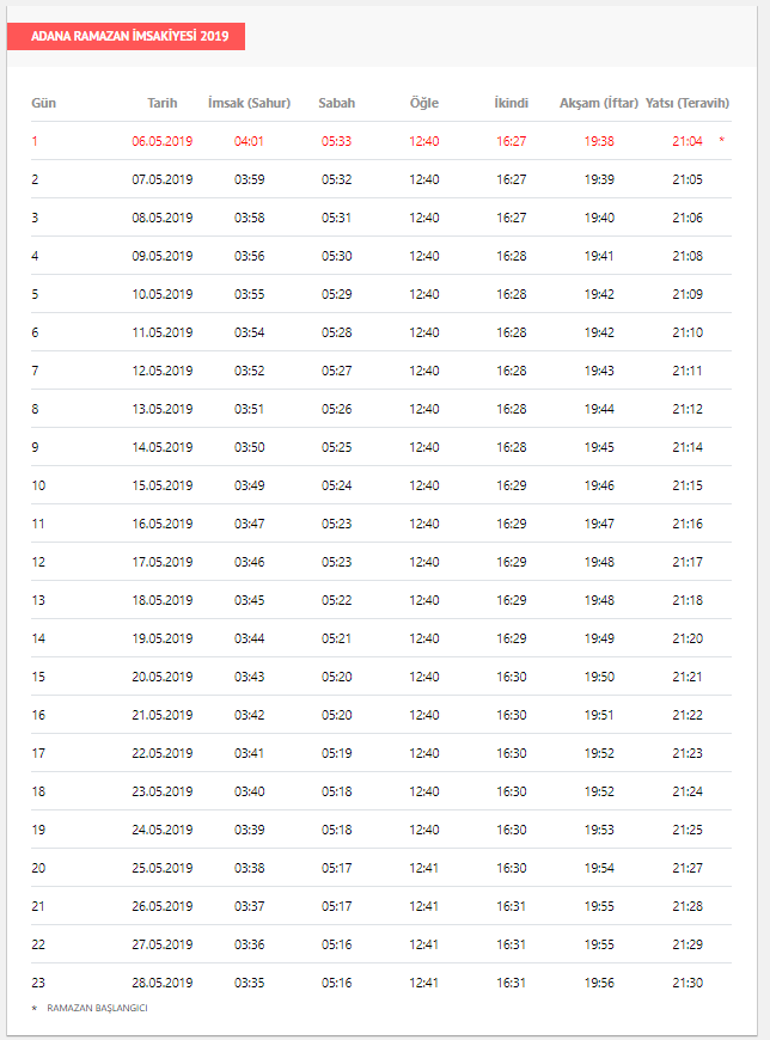Click the İkindi column header
Screen dimensions: 770x1040
pyautogui.click(x=511, y=104)
